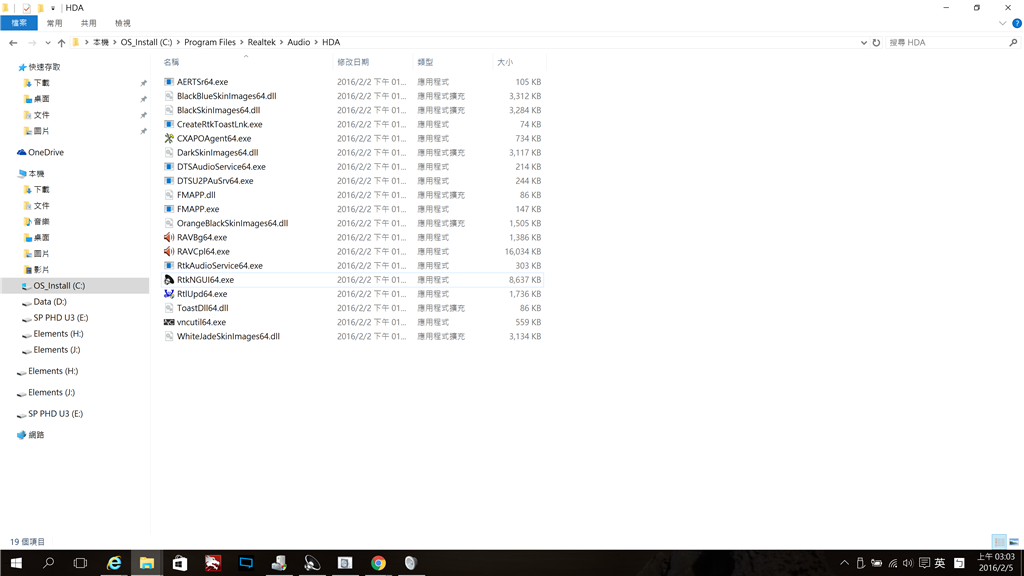Switch input language 英 indicator

pos(940,563)
